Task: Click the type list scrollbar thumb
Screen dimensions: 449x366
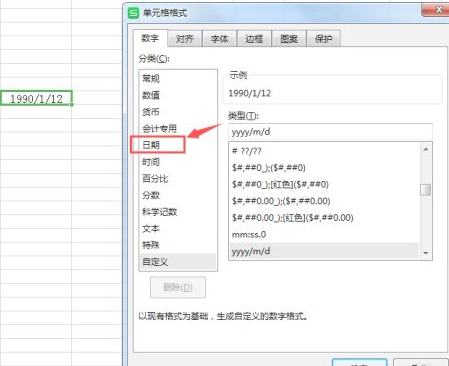Action: tap(426, 190)
